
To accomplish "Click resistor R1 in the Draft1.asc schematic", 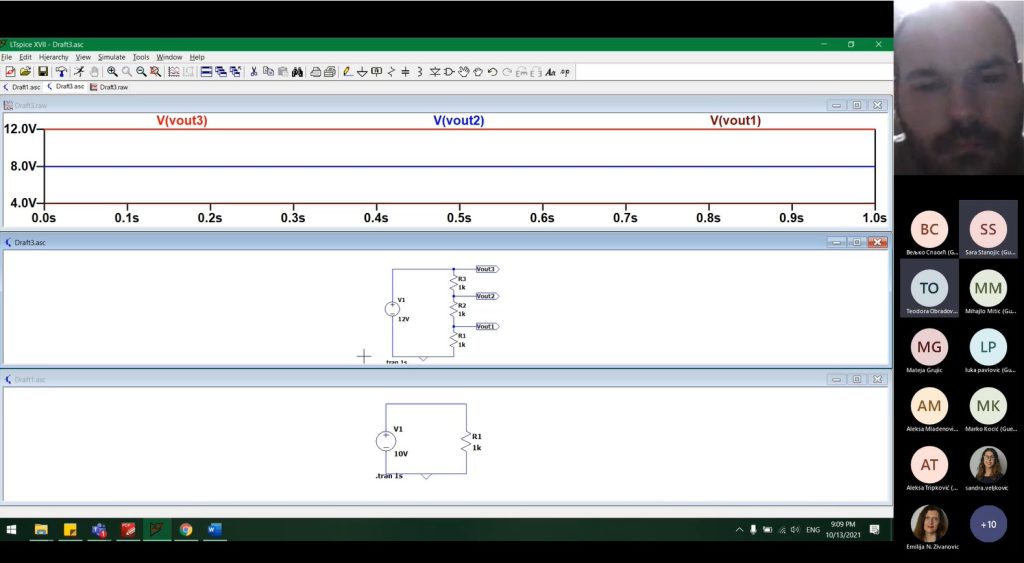I will click(466, 442).
